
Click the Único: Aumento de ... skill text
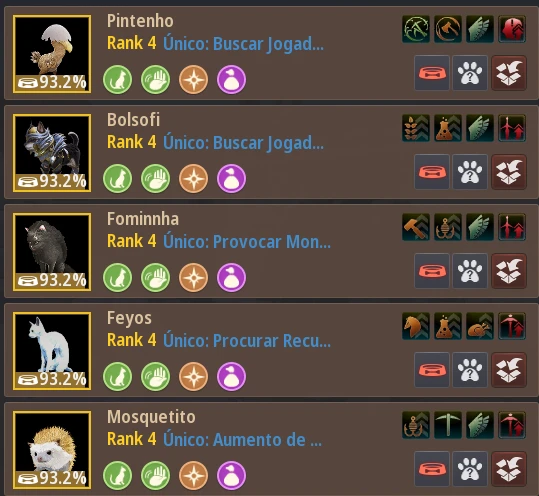tap(242, 440)
